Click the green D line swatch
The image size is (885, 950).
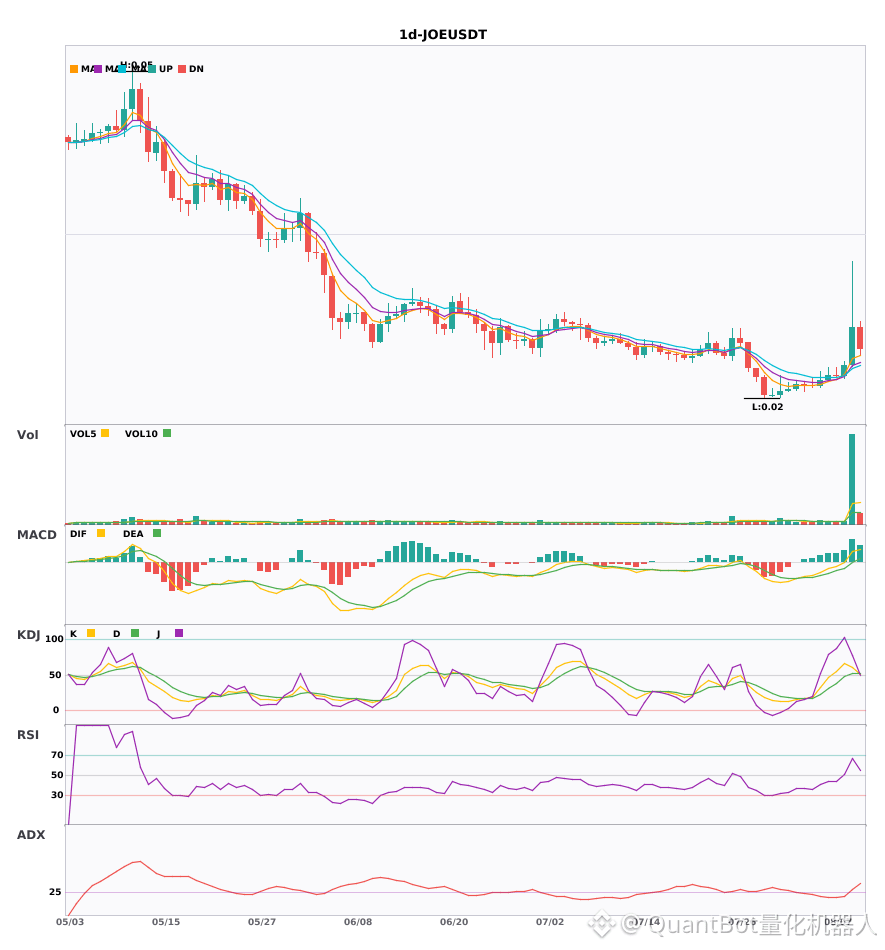tap(135, 633)
